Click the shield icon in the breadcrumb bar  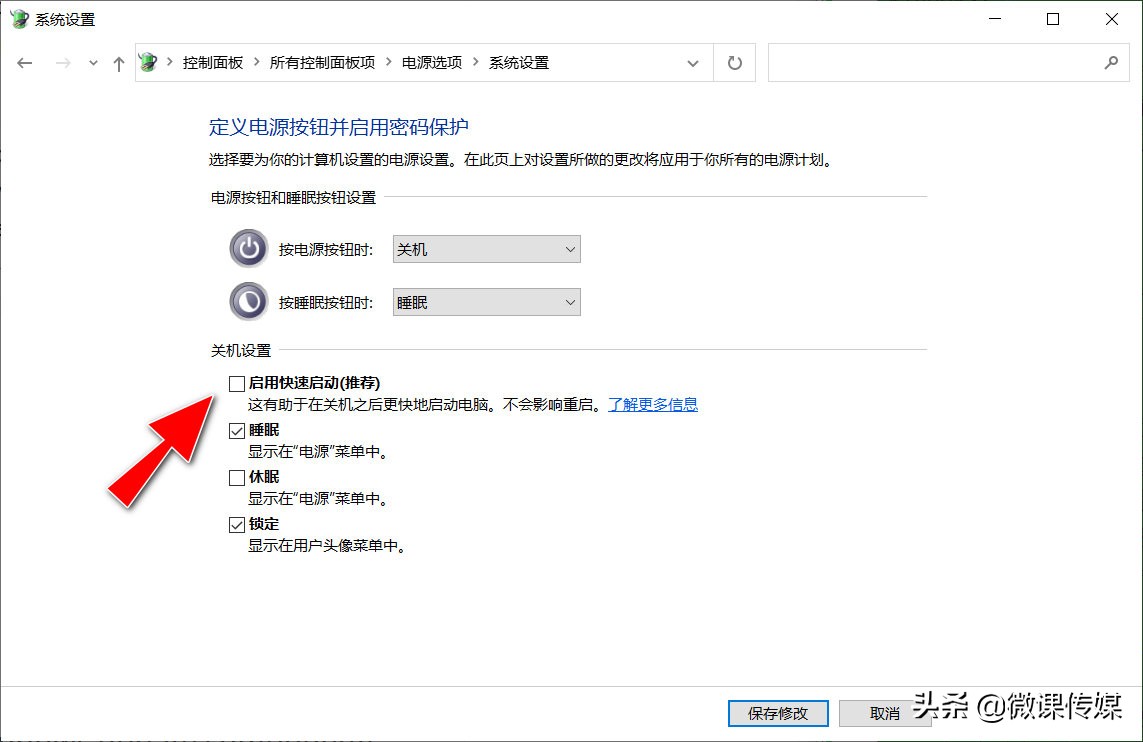[148, 61]
